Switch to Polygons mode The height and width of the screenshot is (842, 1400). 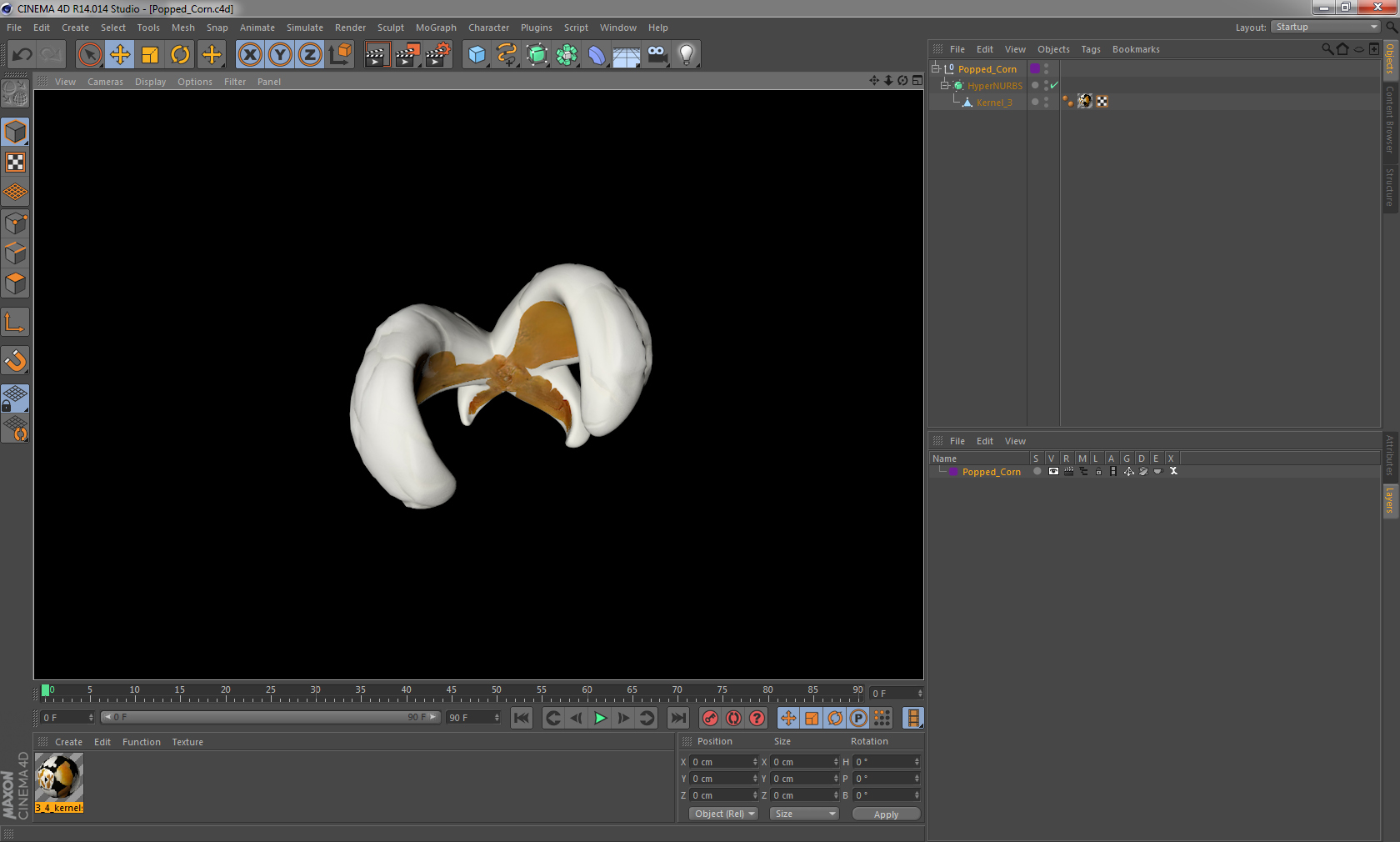coord(15,283)
